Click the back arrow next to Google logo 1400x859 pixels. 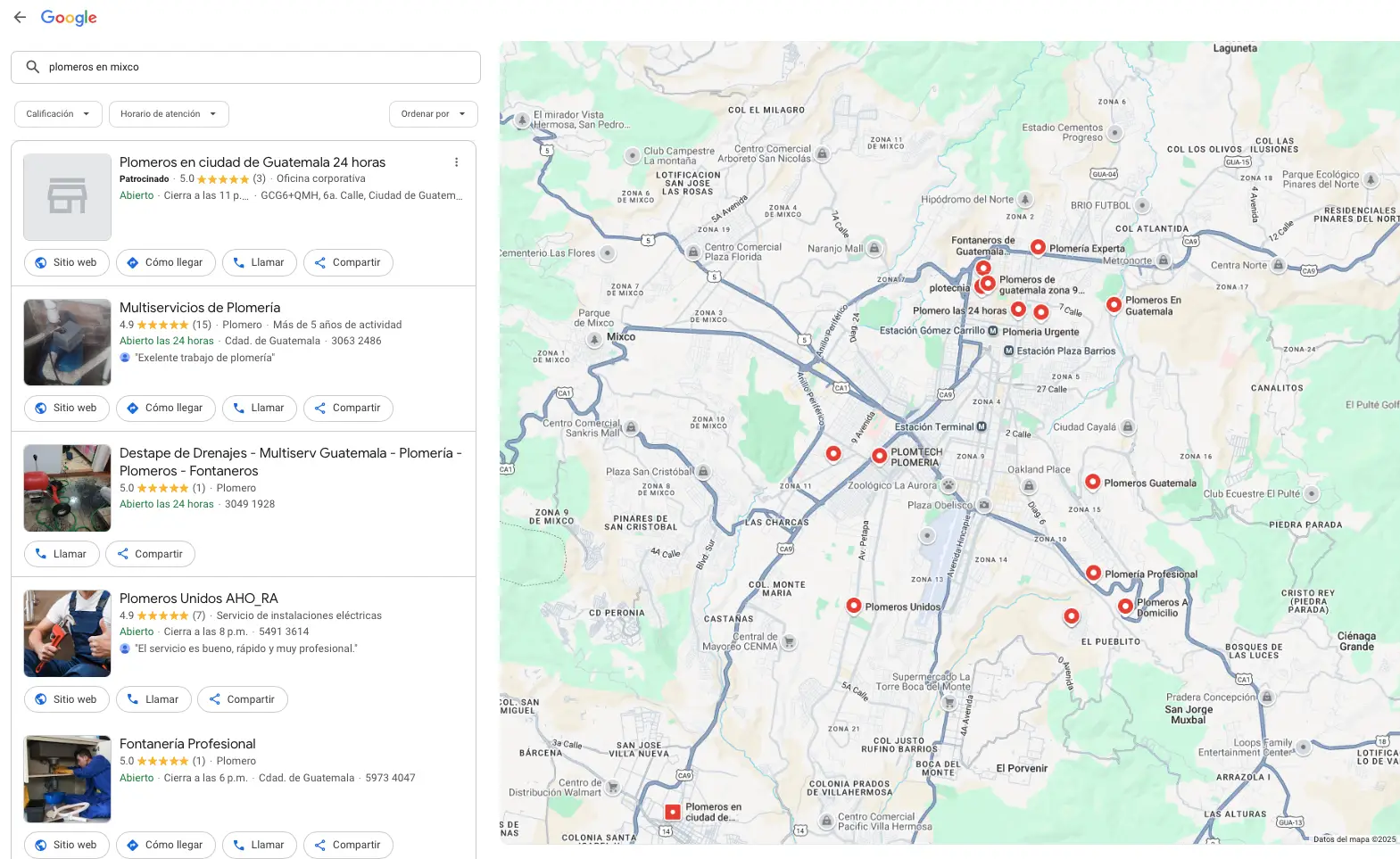point(20,17)
